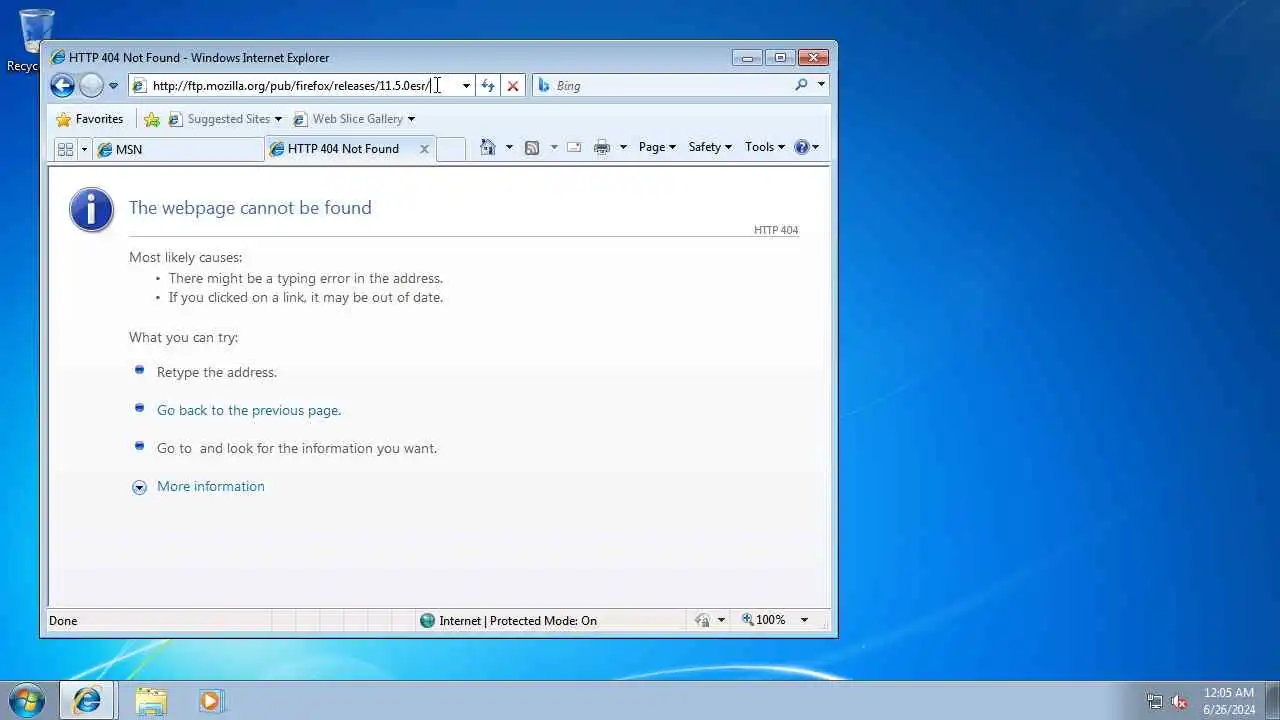Select the HTTP 404 Not Found tab
The image size is (1280, 720).
click(343, 149)
